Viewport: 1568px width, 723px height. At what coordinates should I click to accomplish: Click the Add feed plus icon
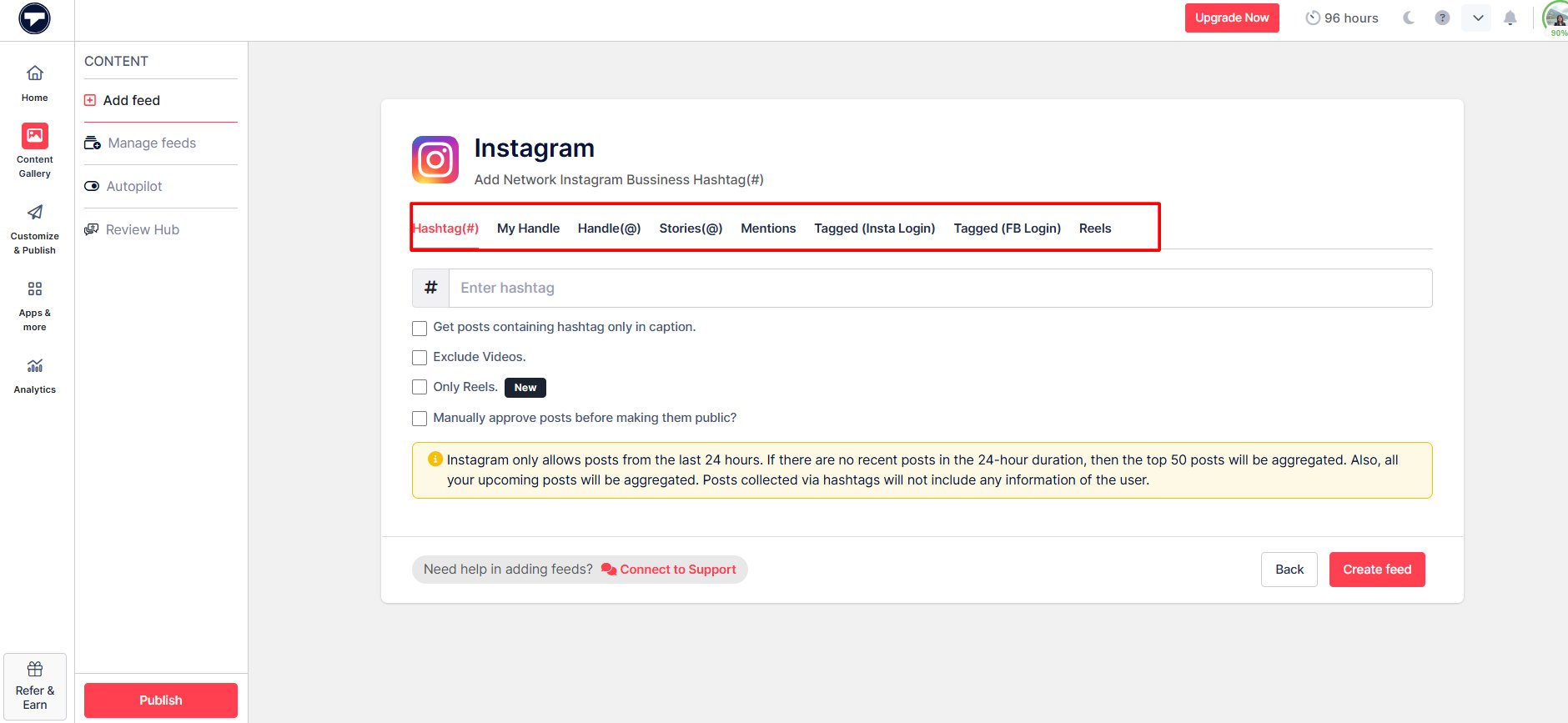(x=90, y=100)
